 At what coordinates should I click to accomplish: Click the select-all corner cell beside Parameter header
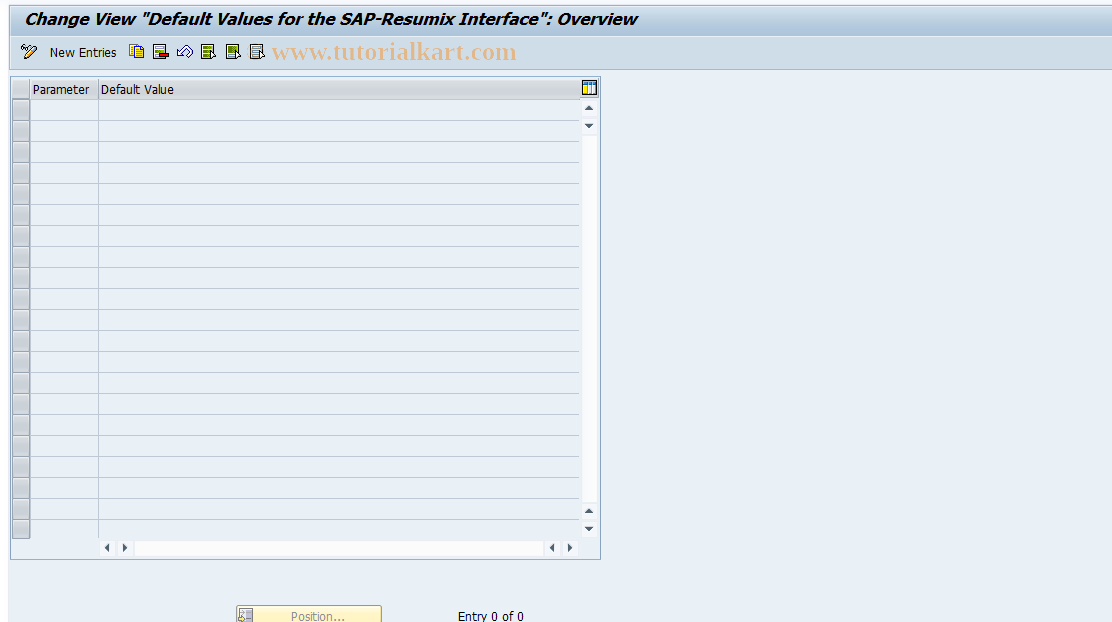(21, 89)
